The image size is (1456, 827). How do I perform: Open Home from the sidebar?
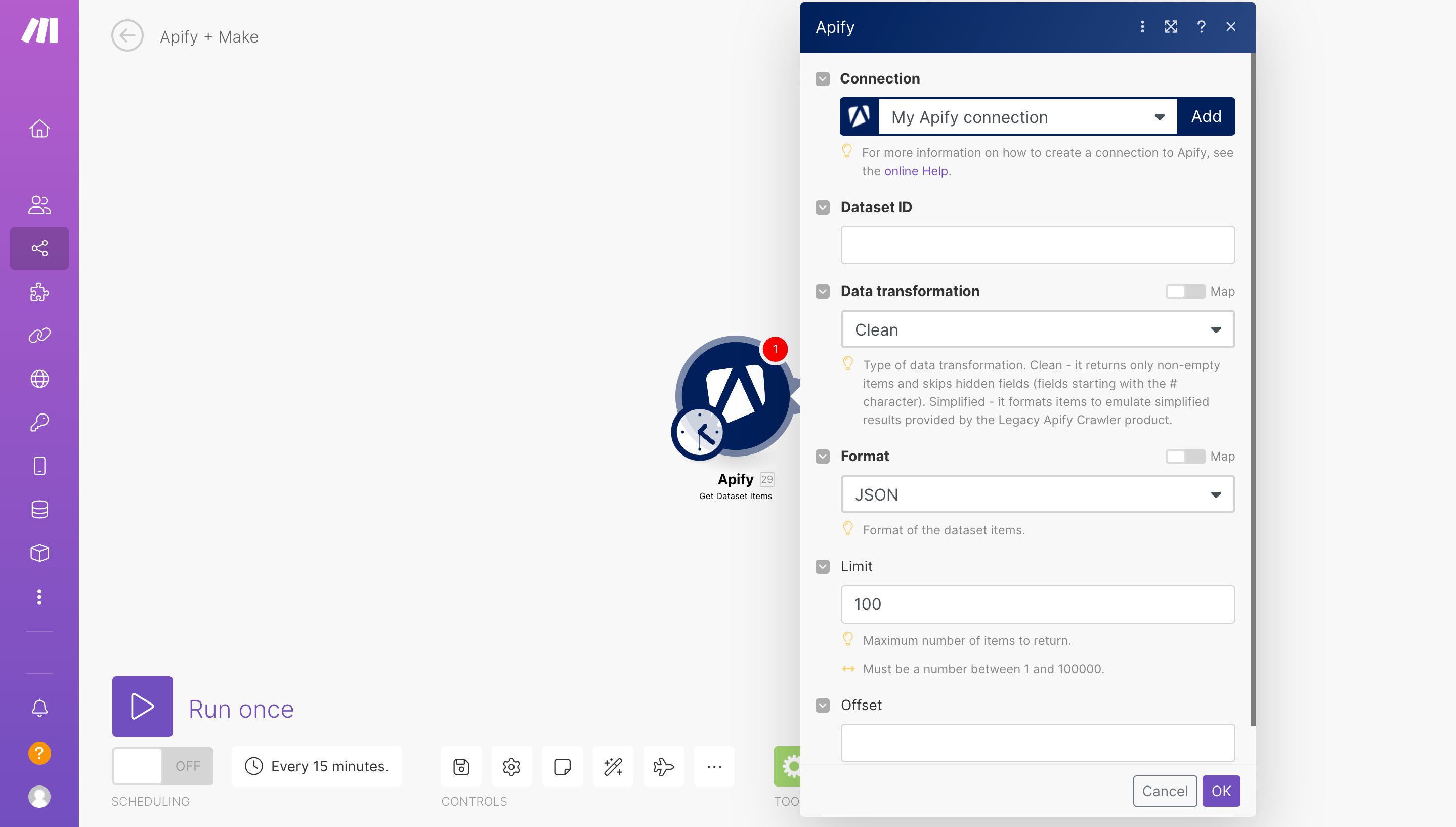[39, 129]
